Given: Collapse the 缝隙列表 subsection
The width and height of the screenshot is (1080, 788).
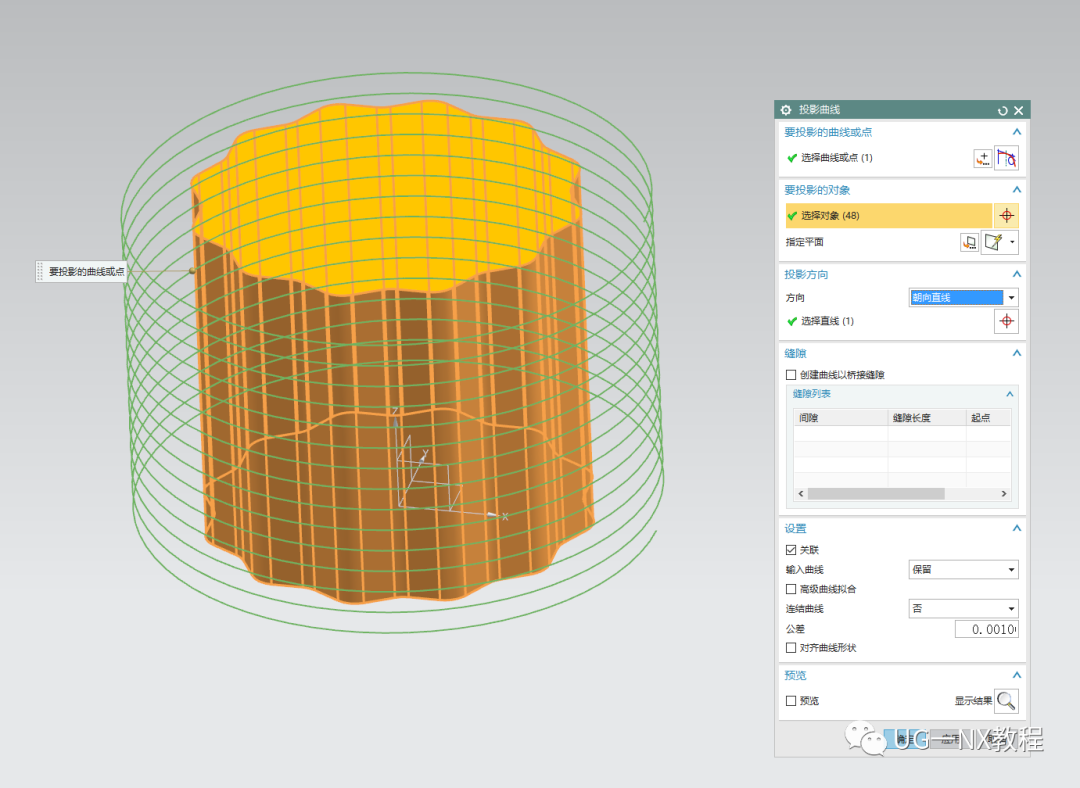Looking at the screenshot, I should (x=1010, y=394).
